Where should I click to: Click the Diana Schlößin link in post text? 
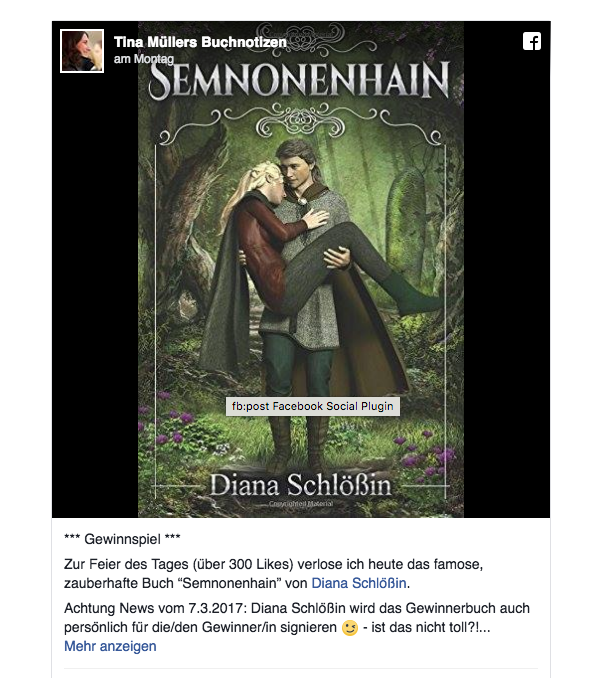click(x=359, y=583)
